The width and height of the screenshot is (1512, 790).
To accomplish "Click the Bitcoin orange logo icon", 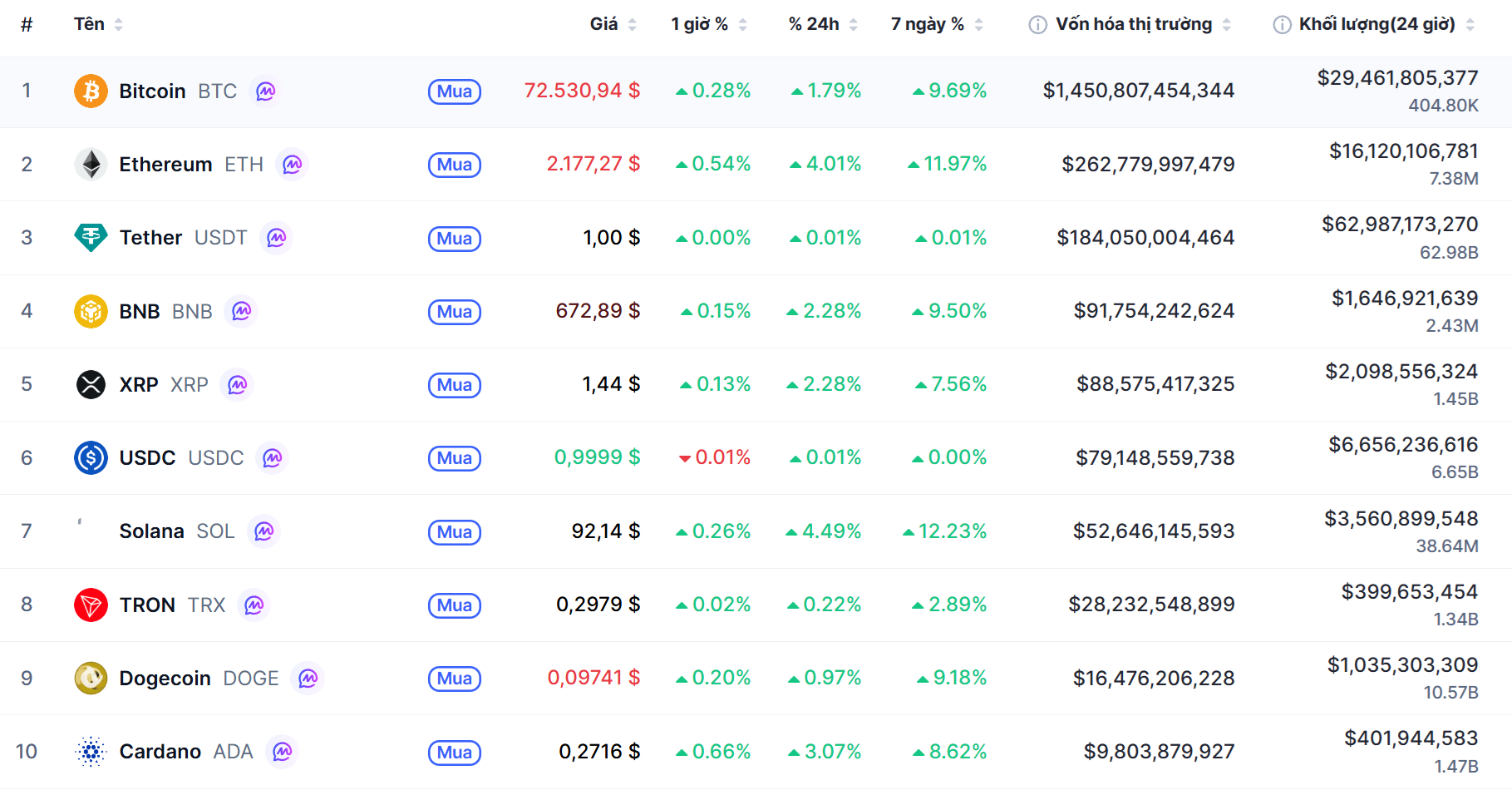I will click(91, 91).
